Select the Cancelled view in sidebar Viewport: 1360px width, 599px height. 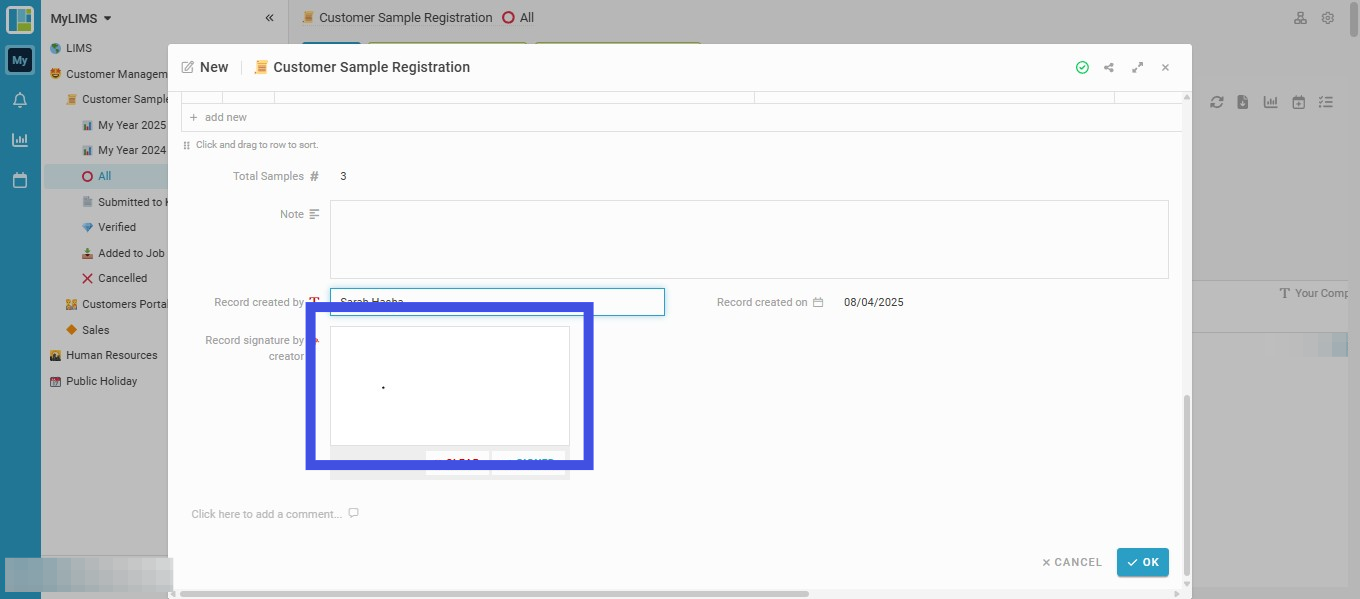pyautogui.click(x=122, y=278)
